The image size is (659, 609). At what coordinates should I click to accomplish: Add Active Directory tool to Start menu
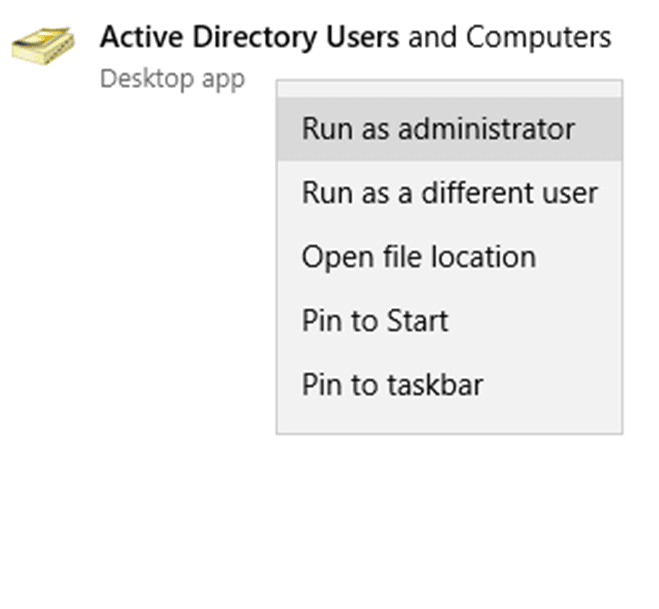(x=374, y=321)
